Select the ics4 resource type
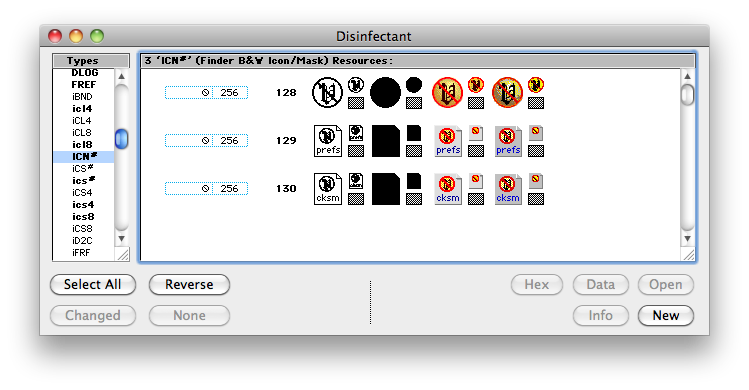 click(84, 205)
